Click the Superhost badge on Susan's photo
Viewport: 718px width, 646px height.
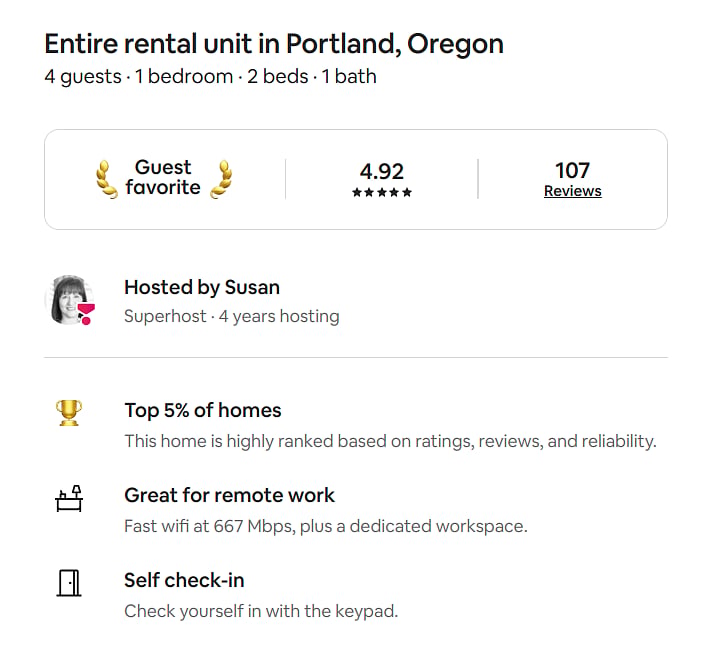[86, 314]
